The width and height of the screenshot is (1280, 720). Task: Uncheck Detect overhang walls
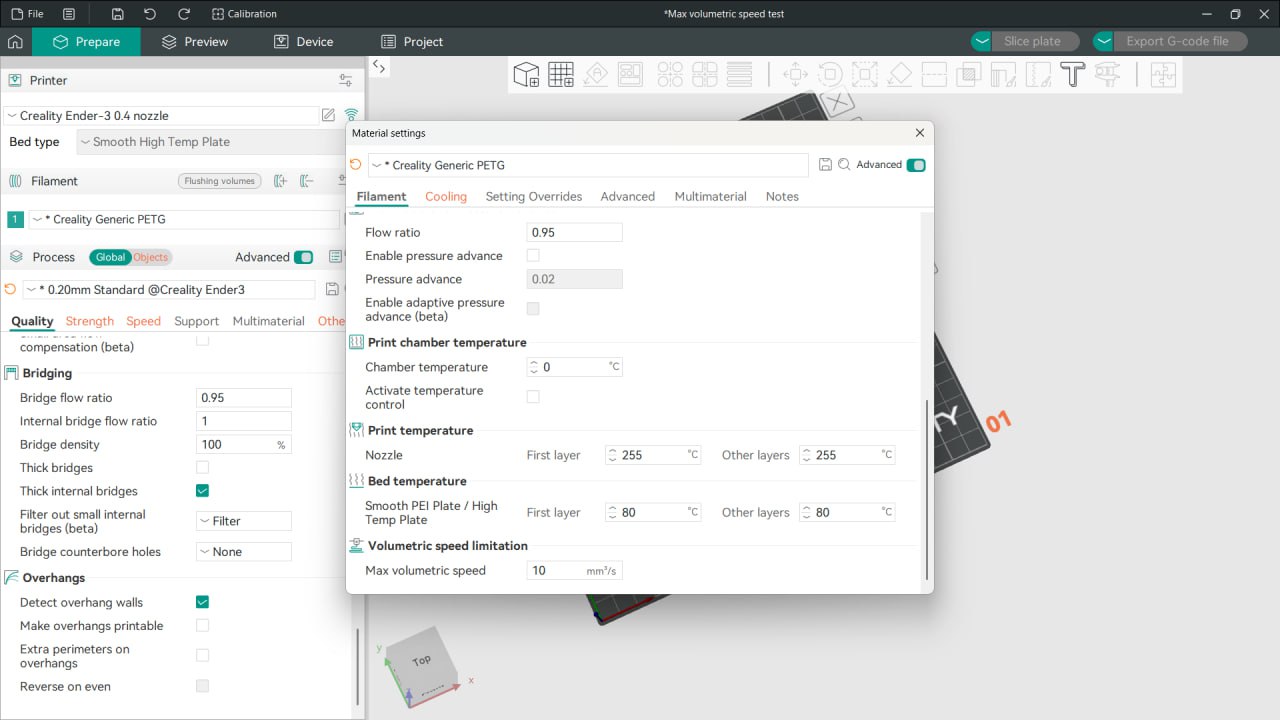[202, 602]
